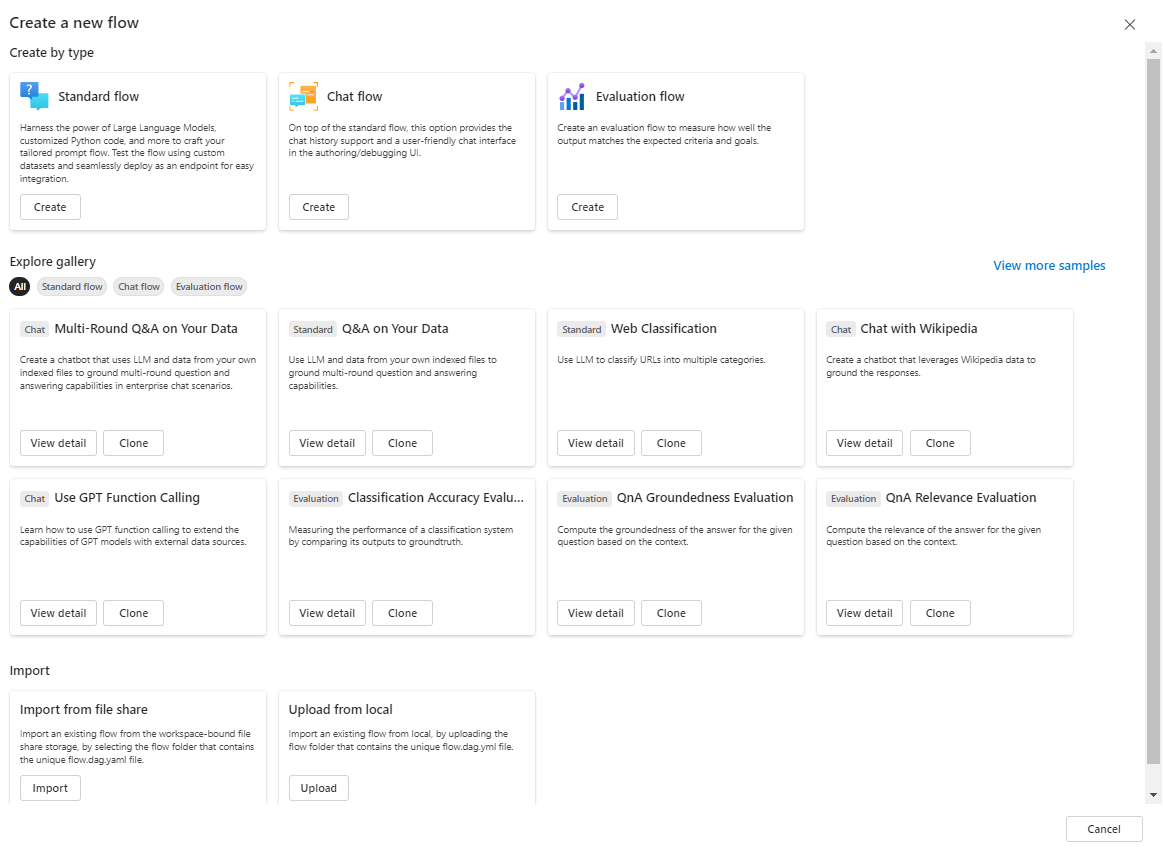
Task: Open the View more samples link
Action: (1049, 265)
